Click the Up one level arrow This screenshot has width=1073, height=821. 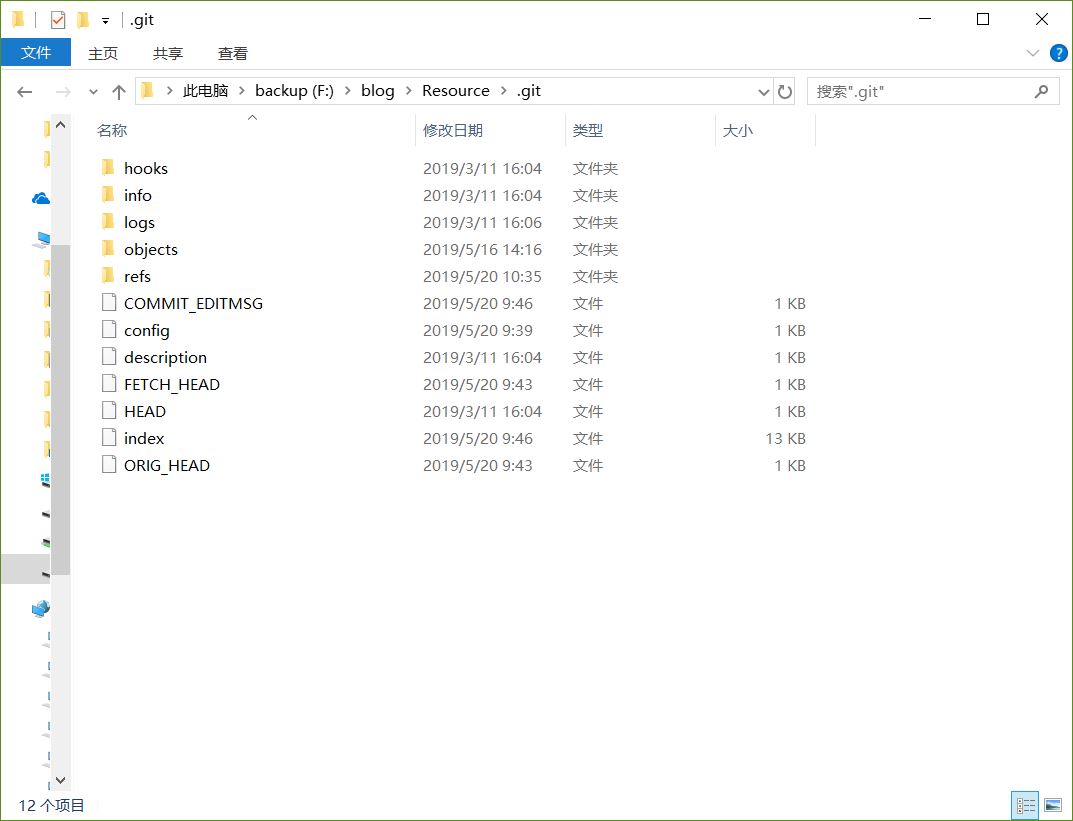[119, 91]
